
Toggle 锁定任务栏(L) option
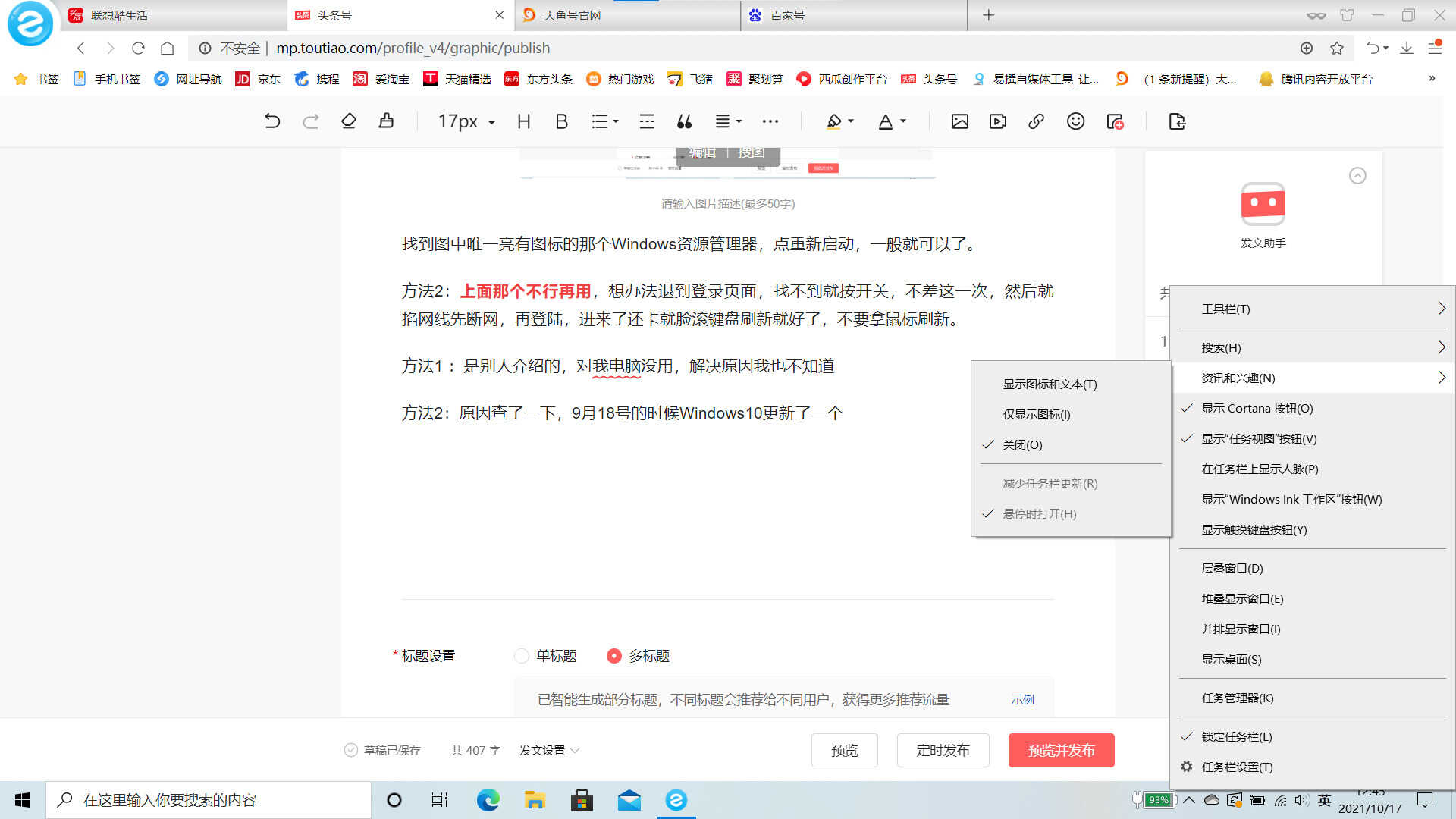[1313, 736]
